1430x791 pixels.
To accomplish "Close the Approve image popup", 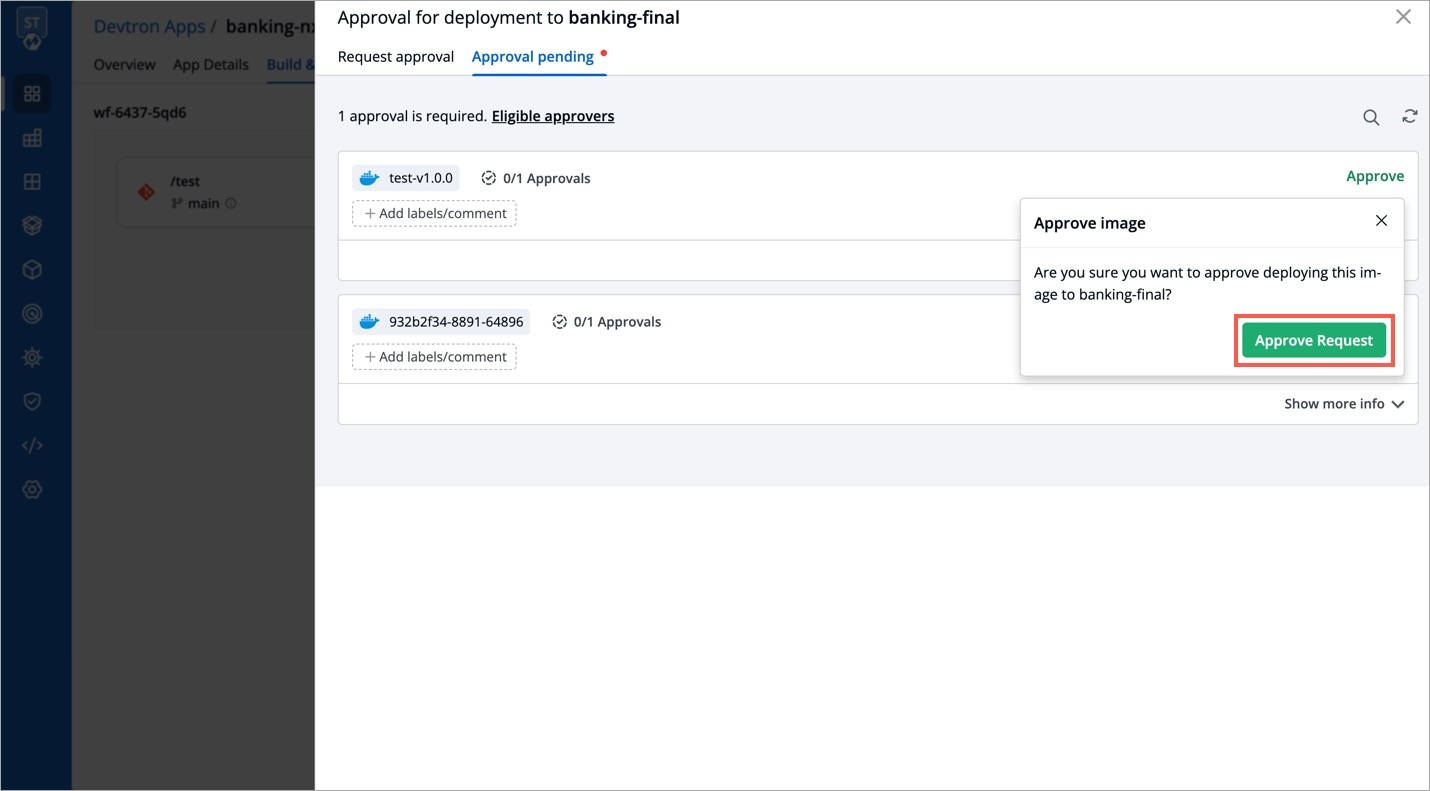I will pos(1381,221).
